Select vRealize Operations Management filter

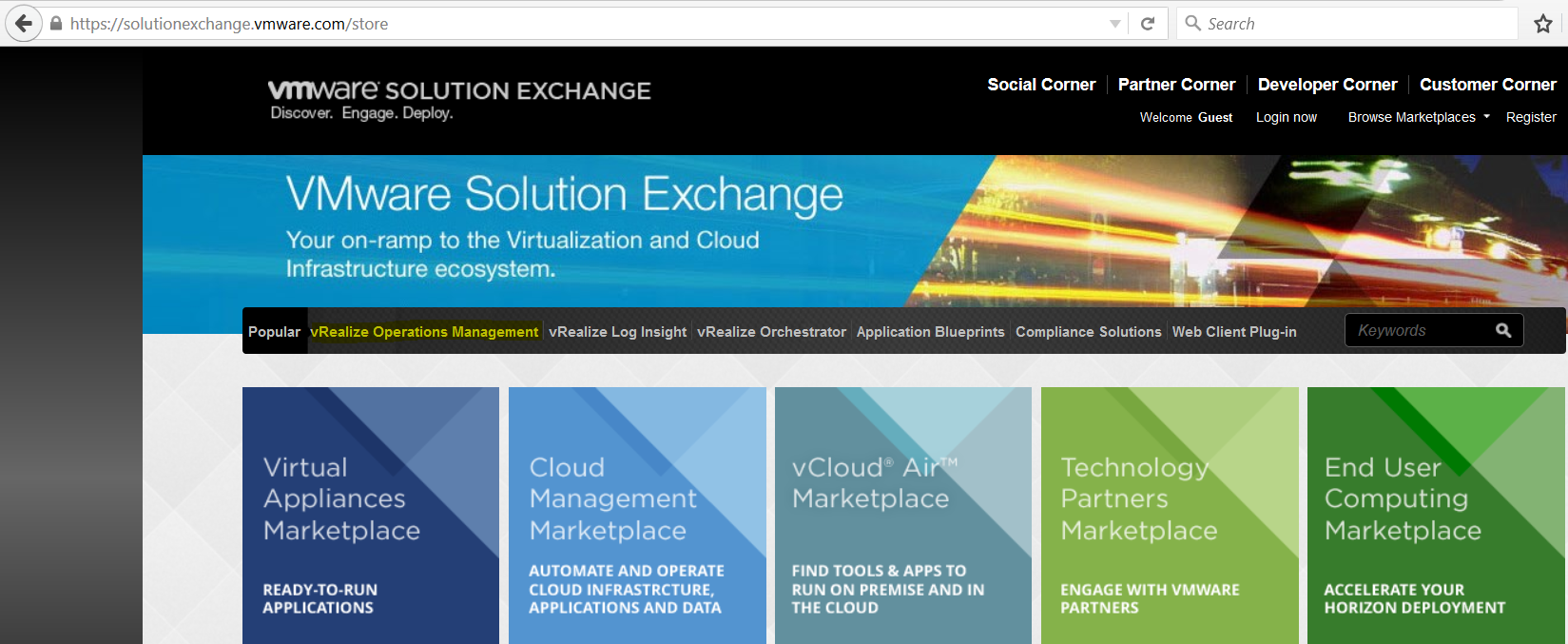(424, 332)
